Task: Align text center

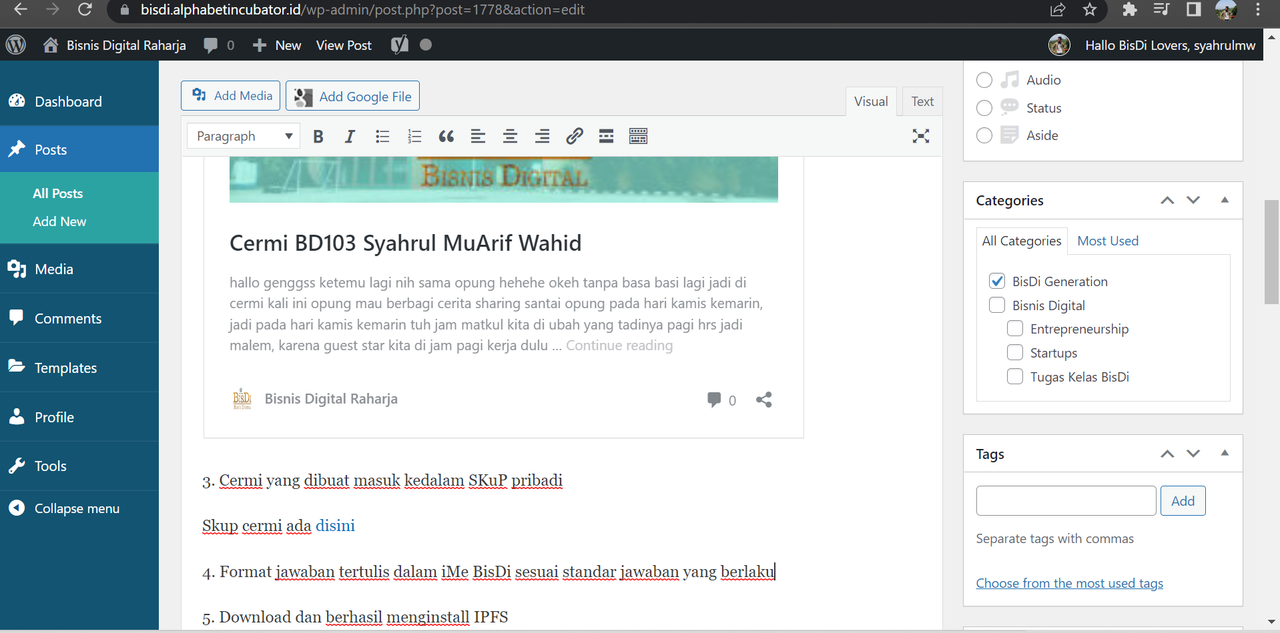Action: 510,136
